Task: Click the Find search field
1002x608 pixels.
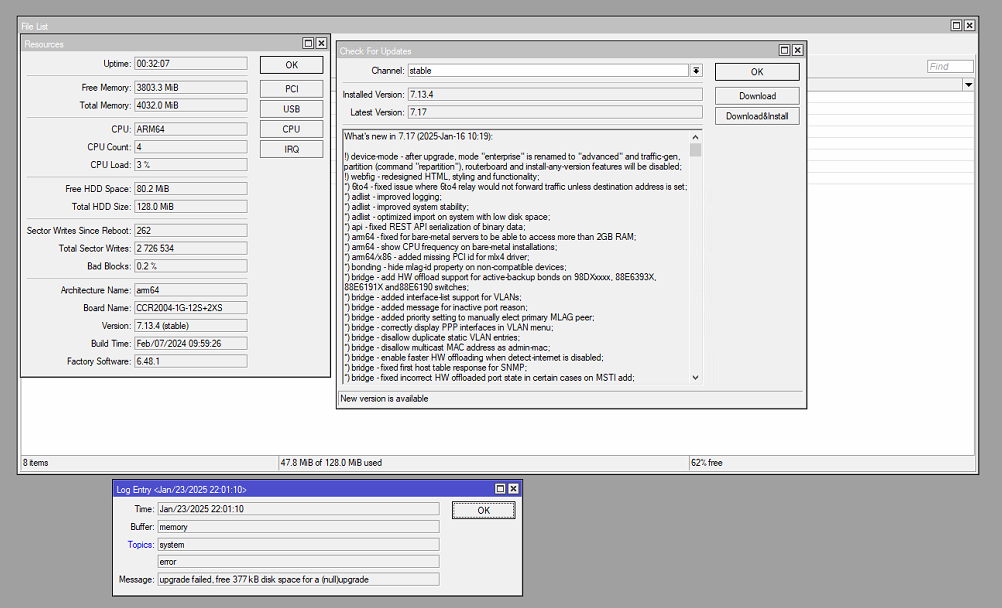Action: pyautogui.click(x=949, y=66)
